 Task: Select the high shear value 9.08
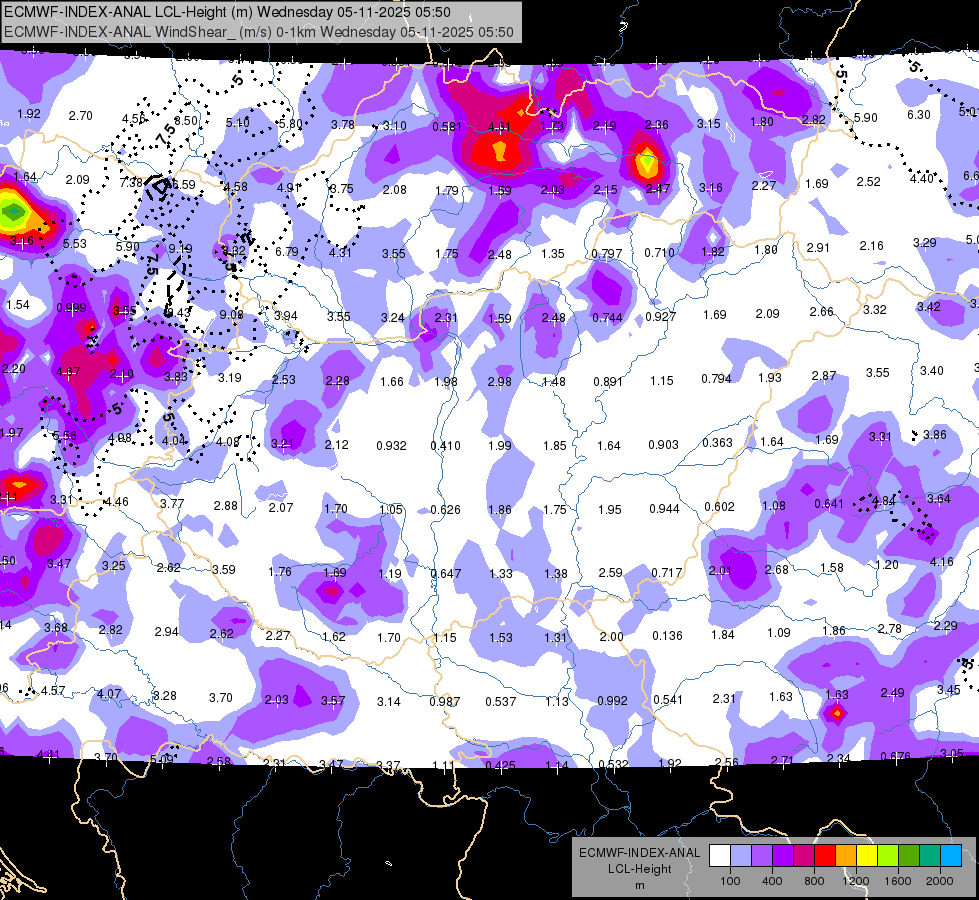tap(232, 315)
